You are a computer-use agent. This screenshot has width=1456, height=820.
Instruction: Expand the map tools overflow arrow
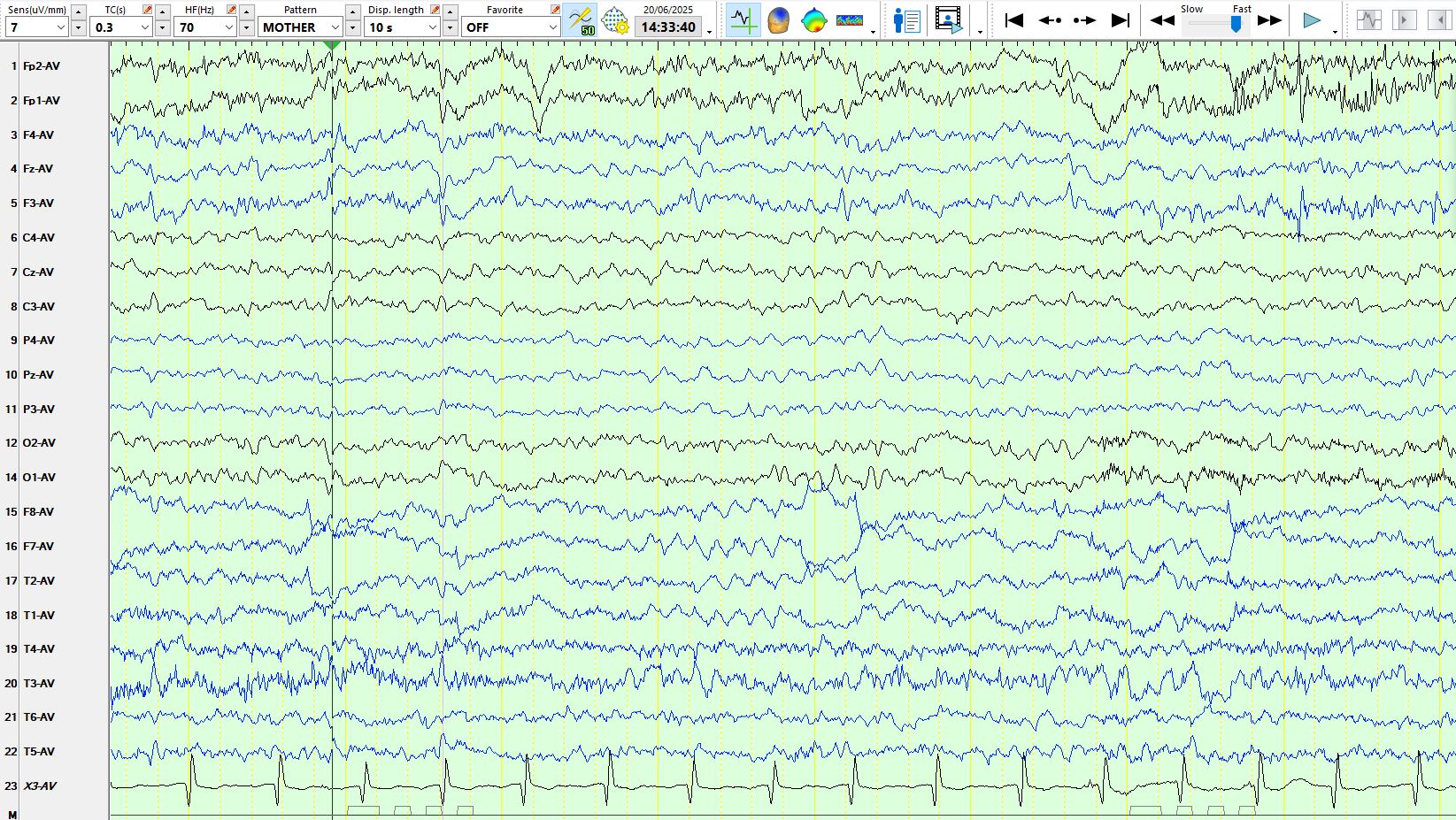tap(873, 32)
